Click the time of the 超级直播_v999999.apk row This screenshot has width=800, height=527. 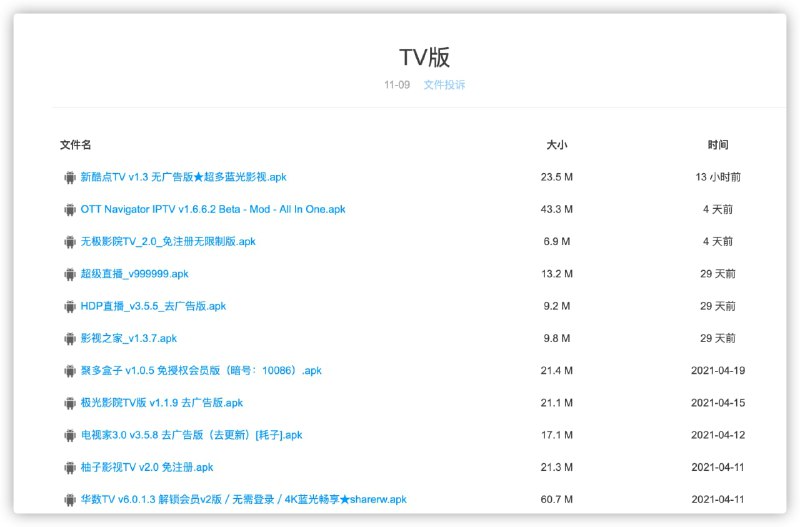(x=718, y=274)
